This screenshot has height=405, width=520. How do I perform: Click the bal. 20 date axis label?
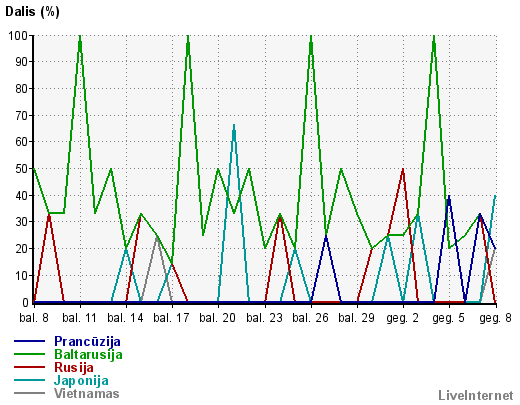coord(217,318)
